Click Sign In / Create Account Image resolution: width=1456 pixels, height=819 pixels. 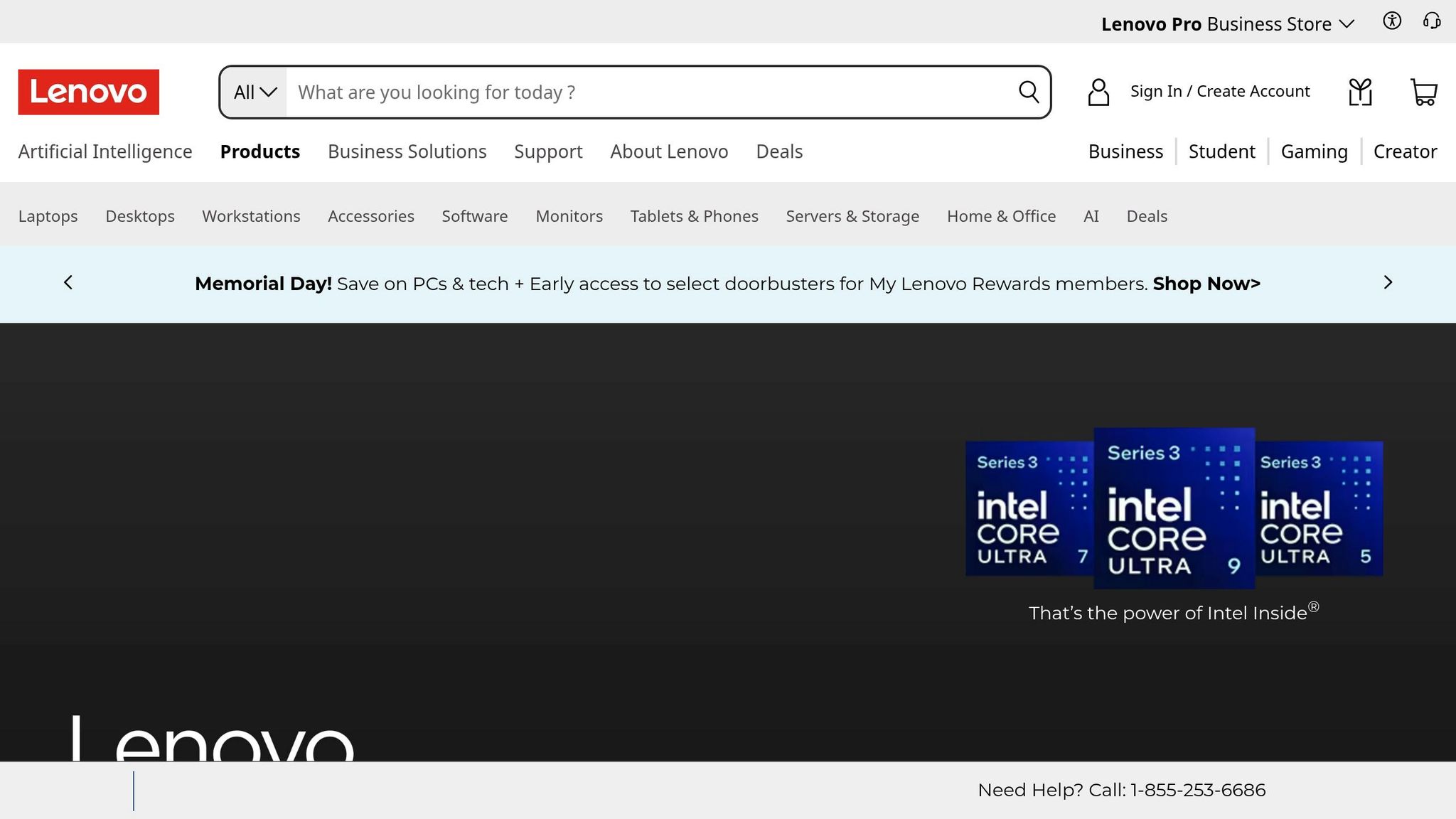pos(1220,91)
